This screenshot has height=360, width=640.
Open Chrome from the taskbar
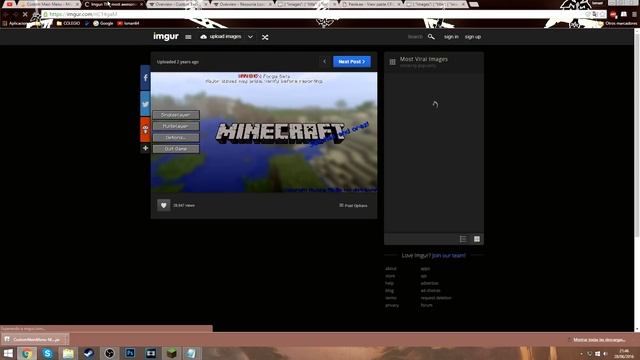tap(27, 353)
